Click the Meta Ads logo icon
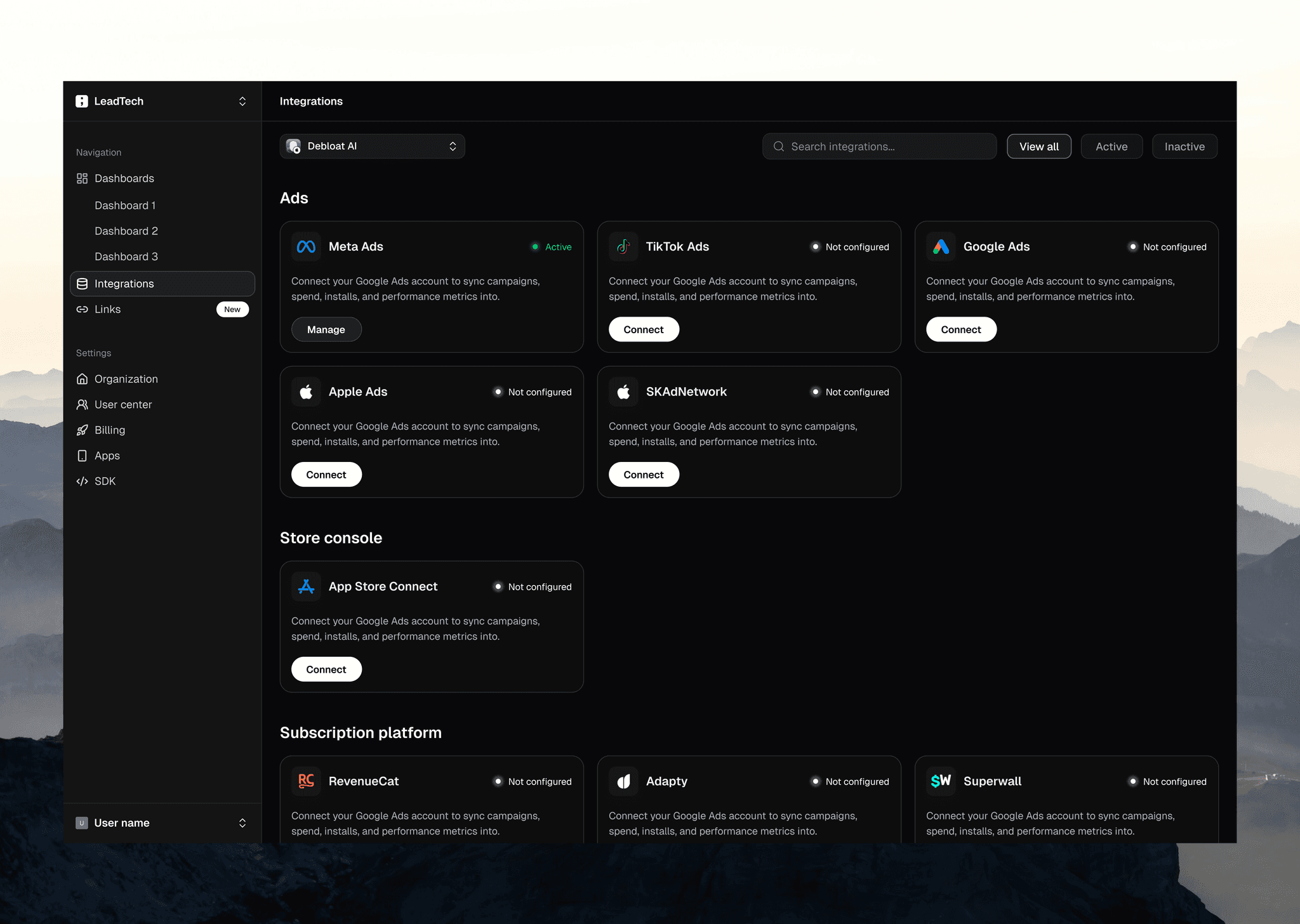1300x924 pixels. click(x=306, y=247)
